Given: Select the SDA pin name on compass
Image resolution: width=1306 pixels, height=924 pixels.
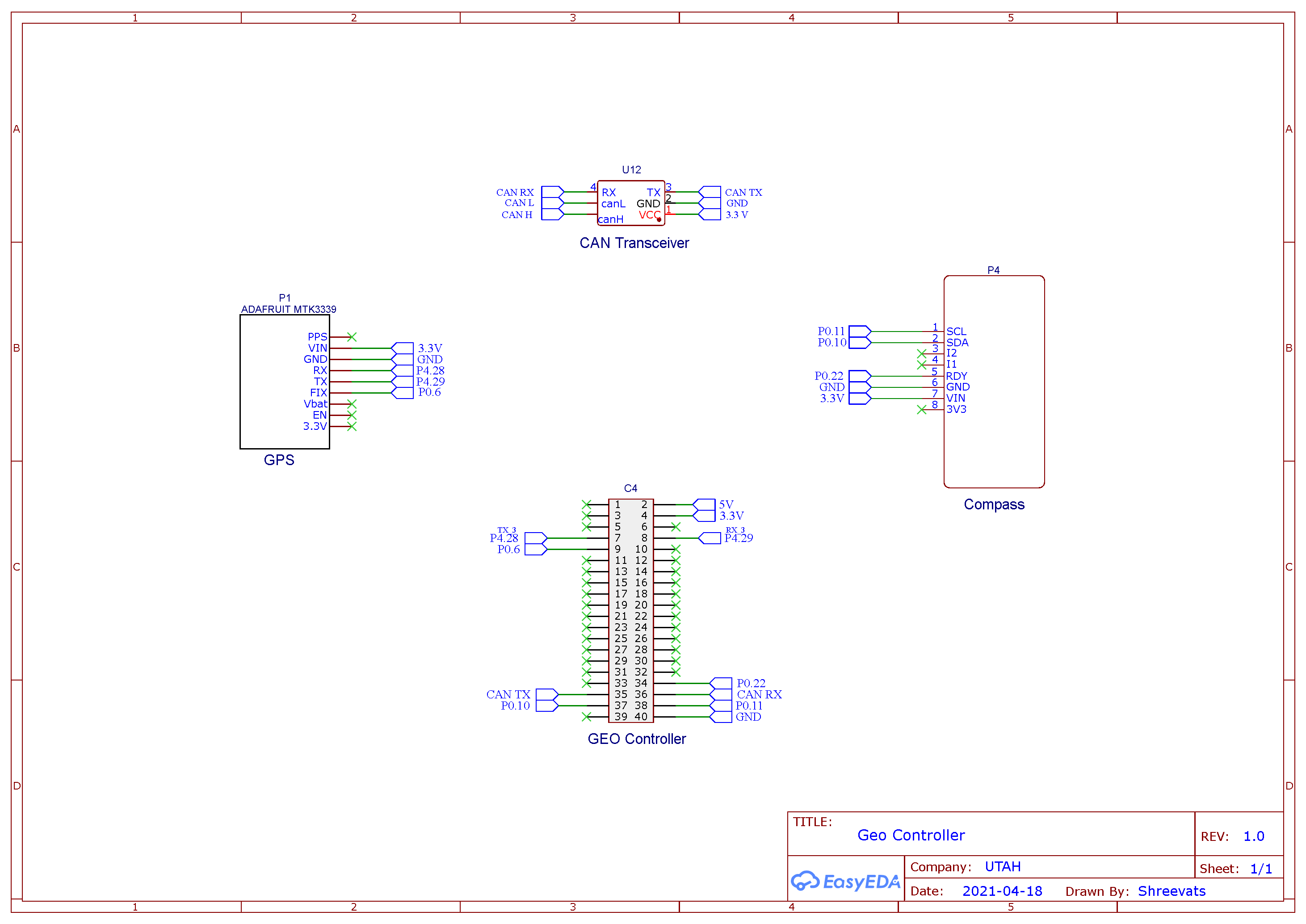Looking at the screenshot, I should pos(957,343).
